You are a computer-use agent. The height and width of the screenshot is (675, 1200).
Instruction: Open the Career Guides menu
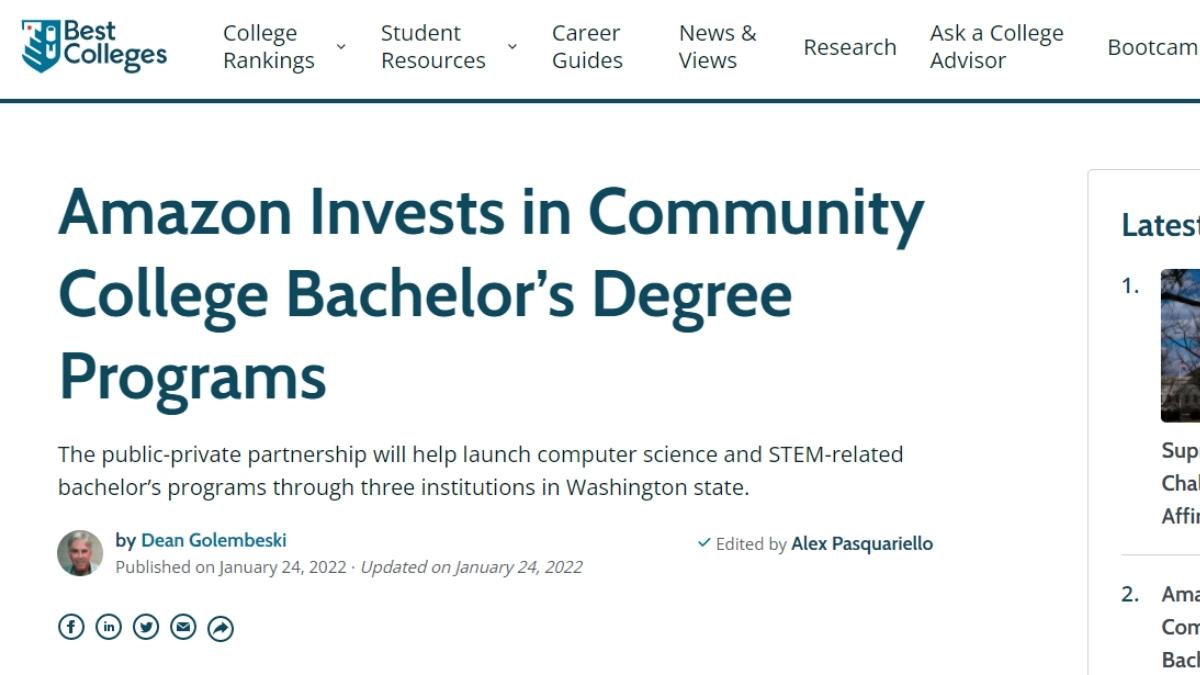pos(587,47)
